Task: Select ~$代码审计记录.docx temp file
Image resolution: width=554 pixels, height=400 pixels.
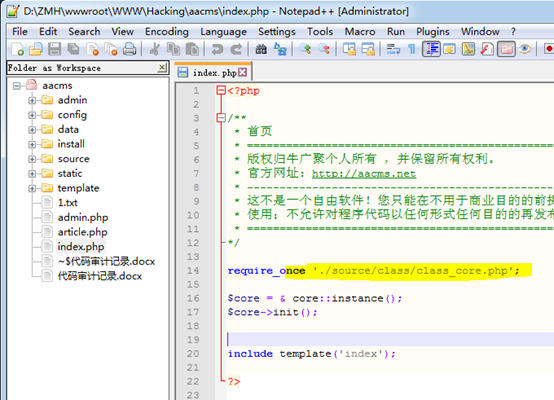Action: click(106, 261)
